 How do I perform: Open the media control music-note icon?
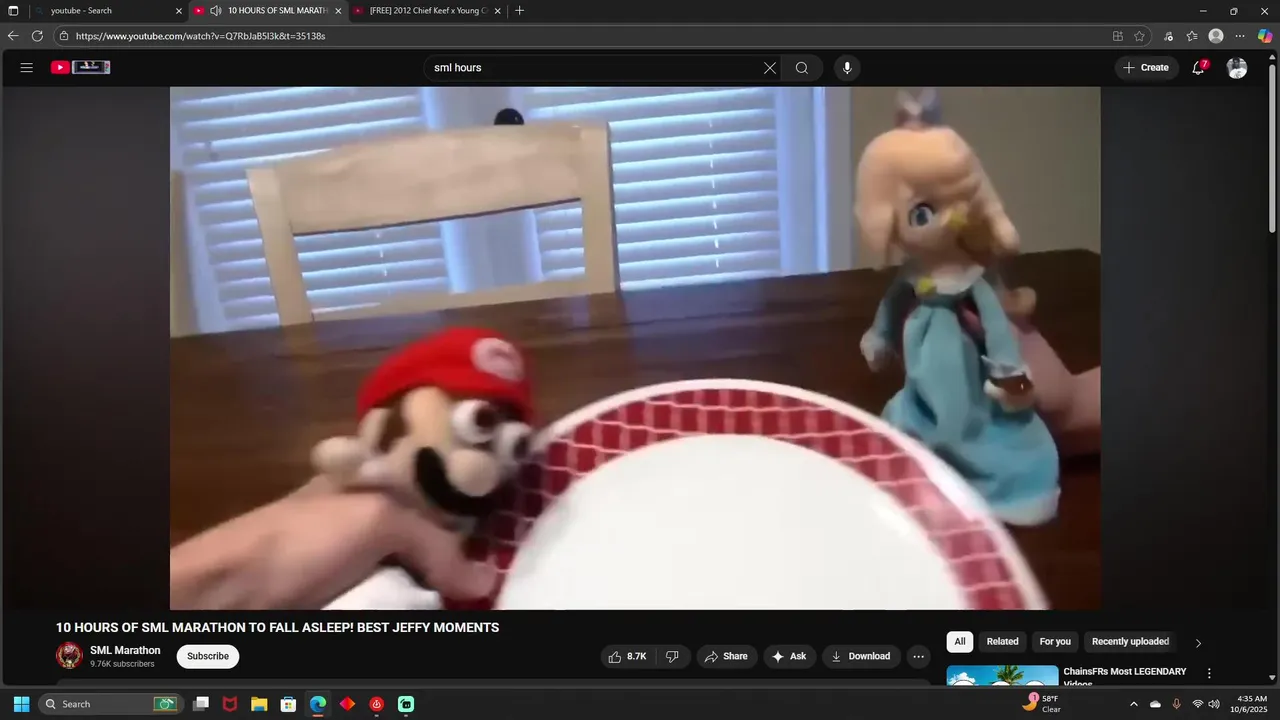(x=1168, y=36)
